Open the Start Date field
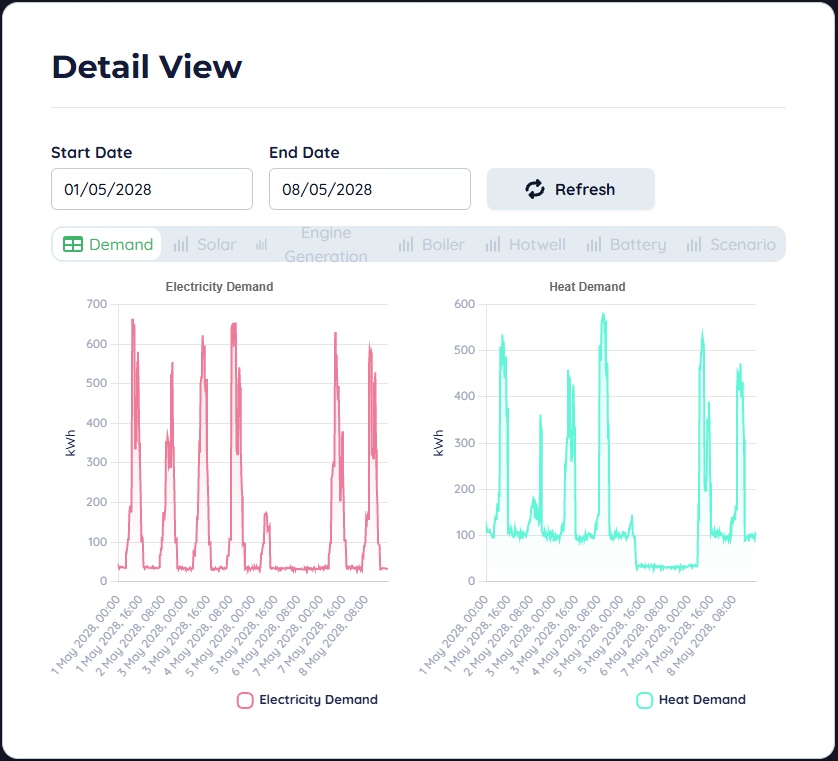838x761 pixels. 152,189
